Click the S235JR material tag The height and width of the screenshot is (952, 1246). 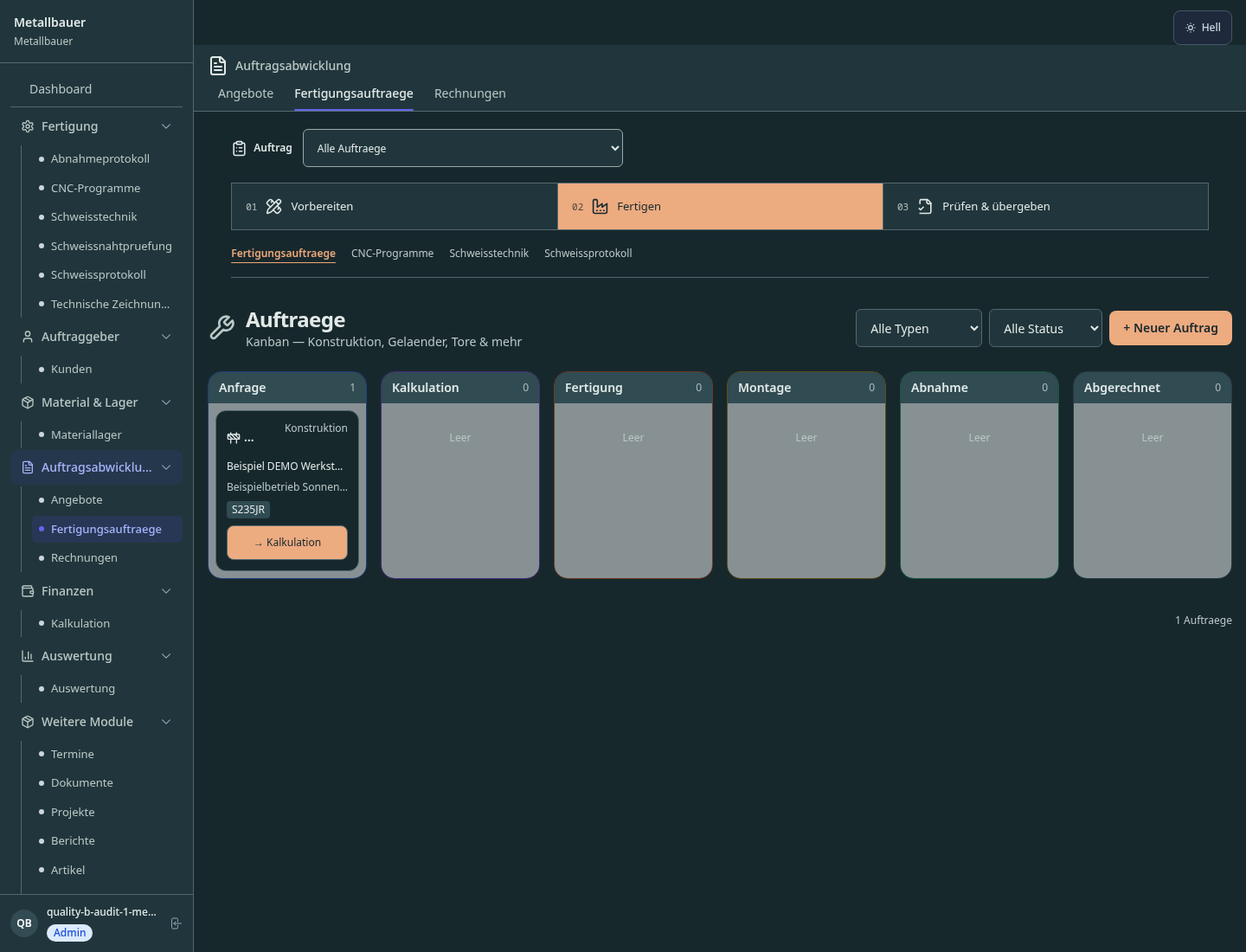[248, 510]
